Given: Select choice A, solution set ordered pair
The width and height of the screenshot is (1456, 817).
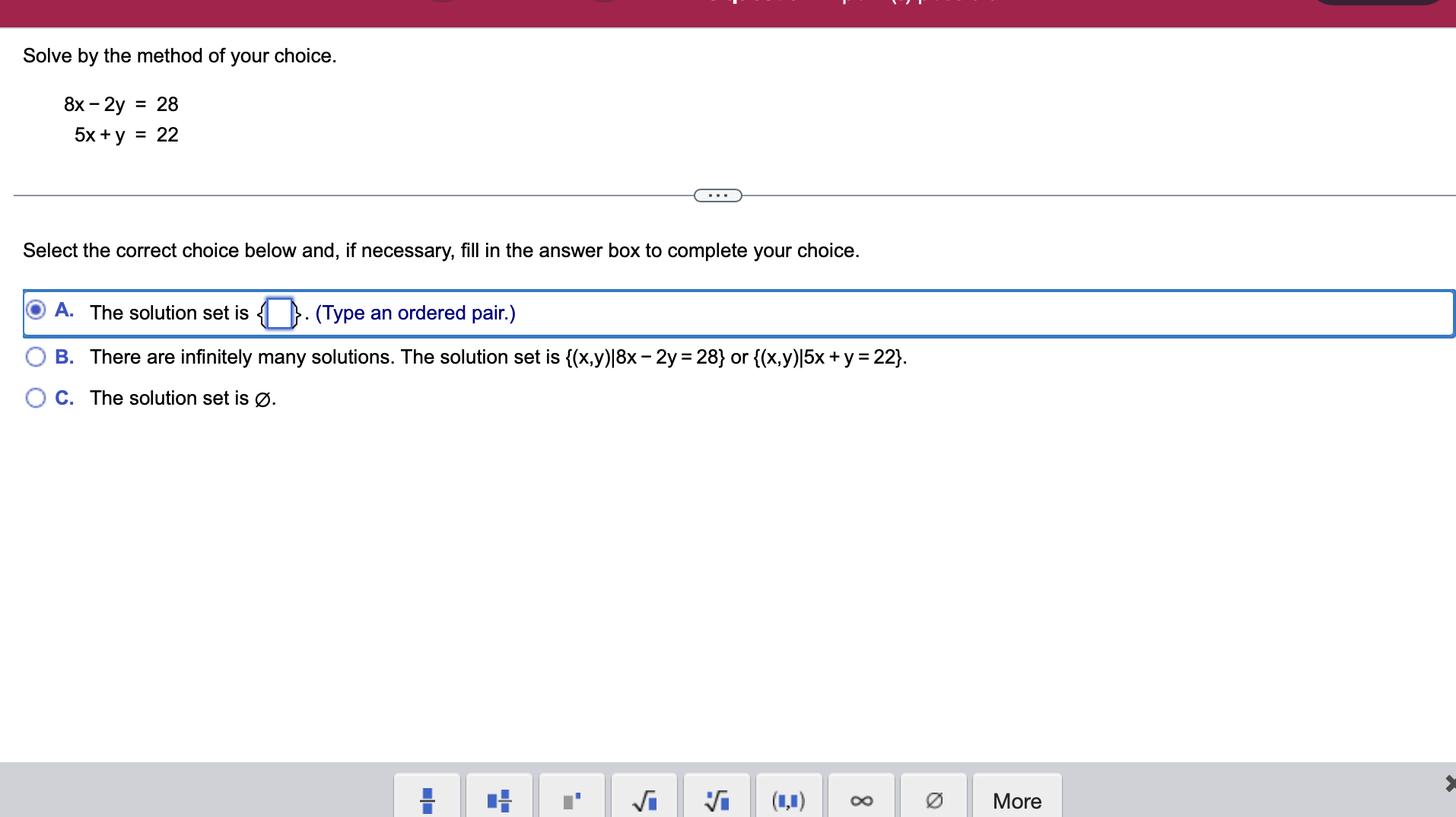Looking at the screenshot, I should (x=36, y=310).
